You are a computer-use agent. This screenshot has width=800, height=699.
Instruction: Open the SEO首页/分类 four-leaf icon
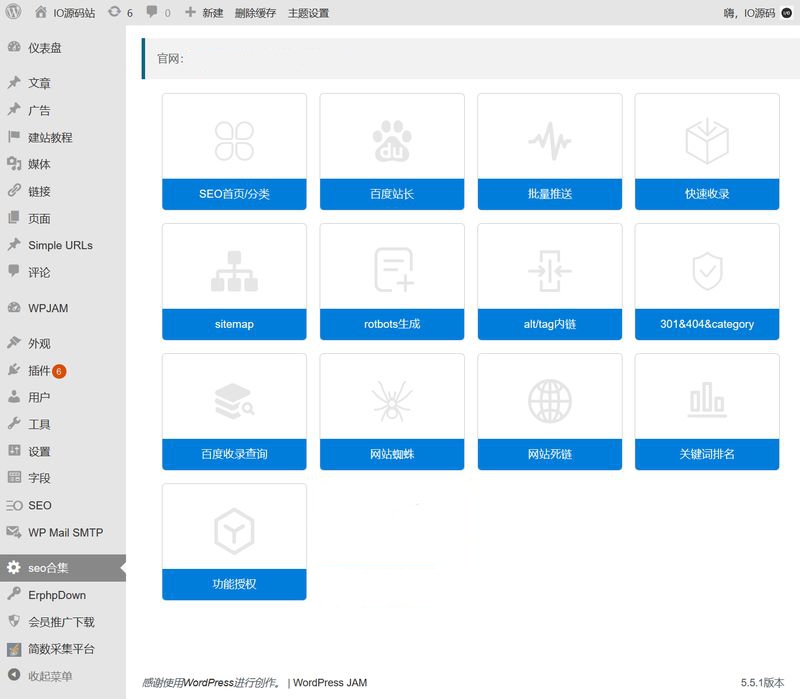click(234, 141)
